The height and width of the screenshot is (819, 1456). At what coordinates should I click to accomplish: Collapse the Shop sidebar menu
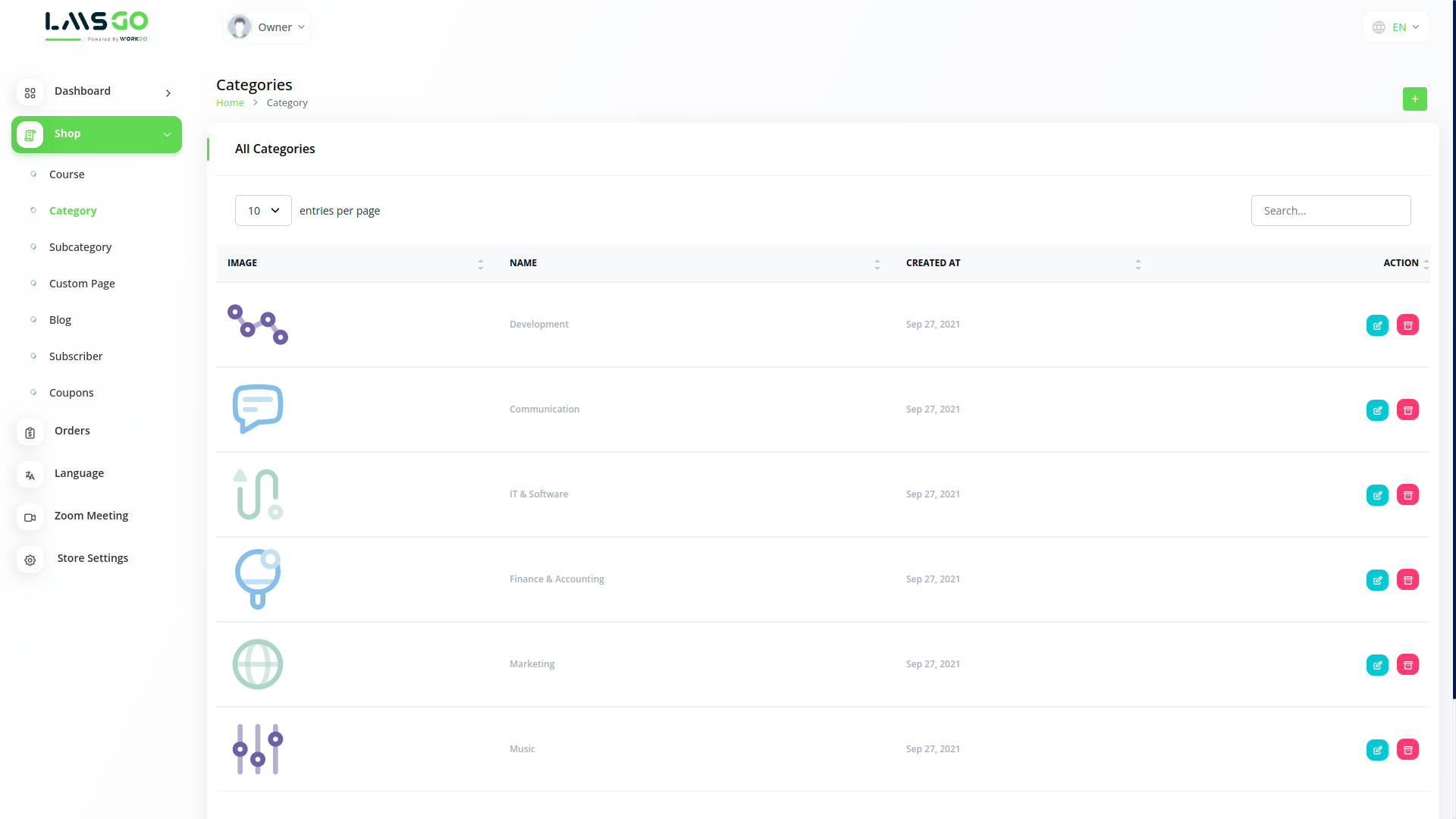click(x=167, y=135)
